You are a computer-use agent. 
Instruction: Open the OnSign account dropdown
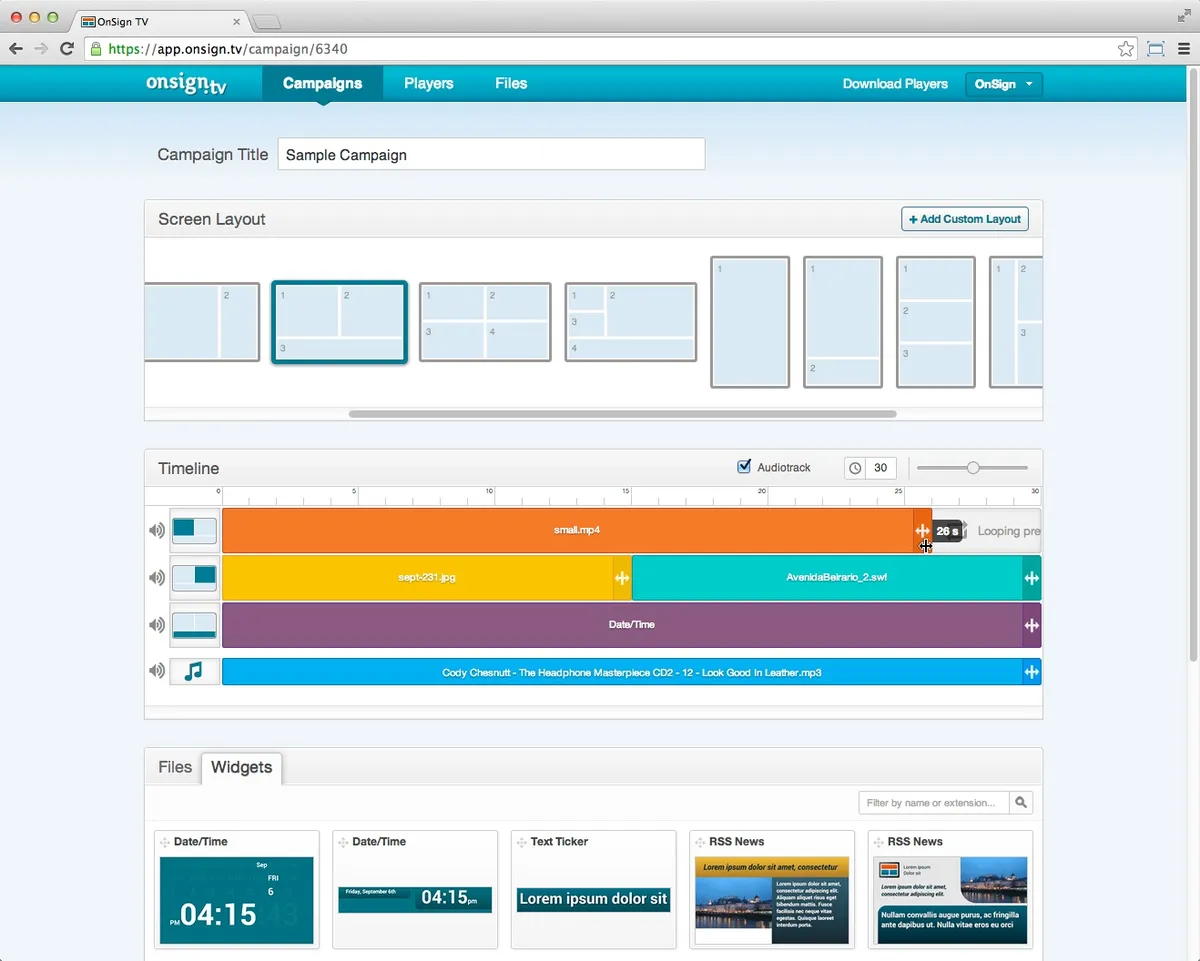pos(1004,84)
